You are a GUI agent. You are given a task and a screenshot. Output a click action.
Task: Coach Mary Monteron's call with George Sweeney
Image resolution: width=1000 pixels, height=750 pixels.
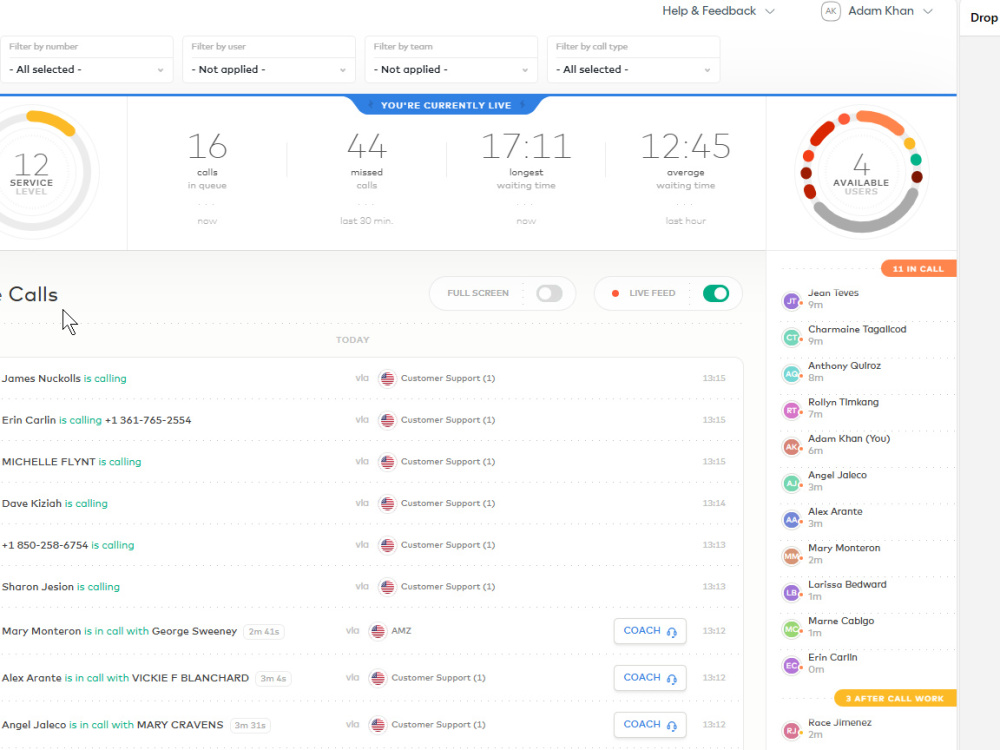coord(650,631)
